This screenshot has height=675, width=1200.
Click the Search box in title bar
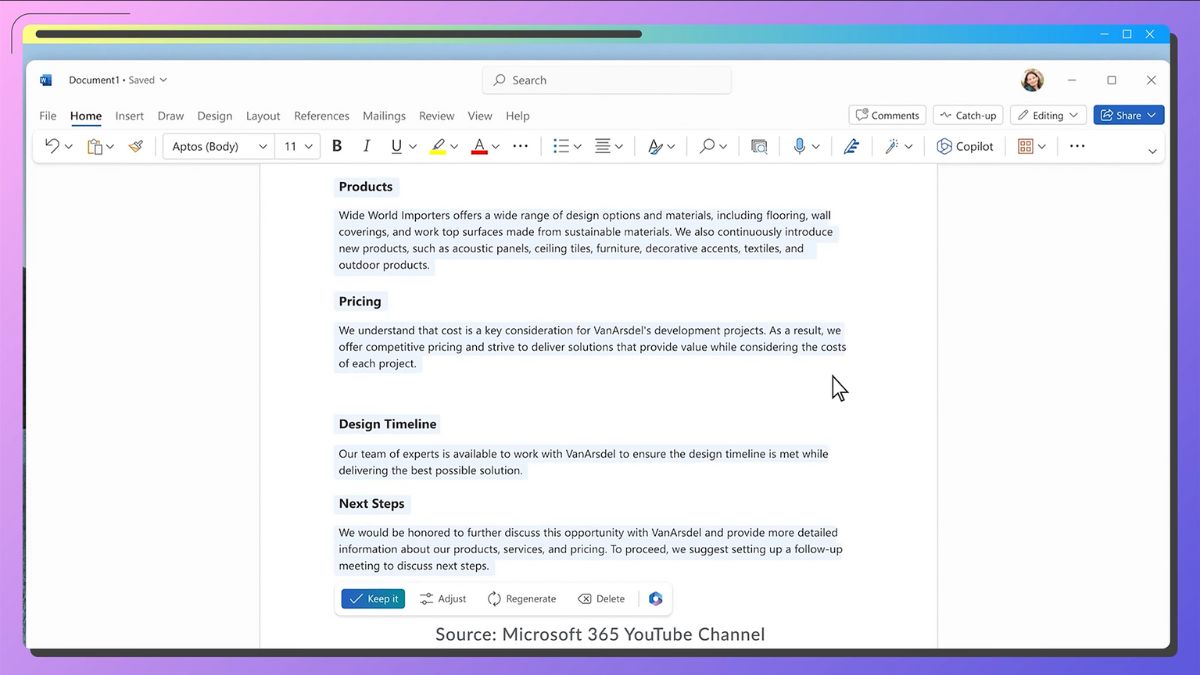point(606,80)
